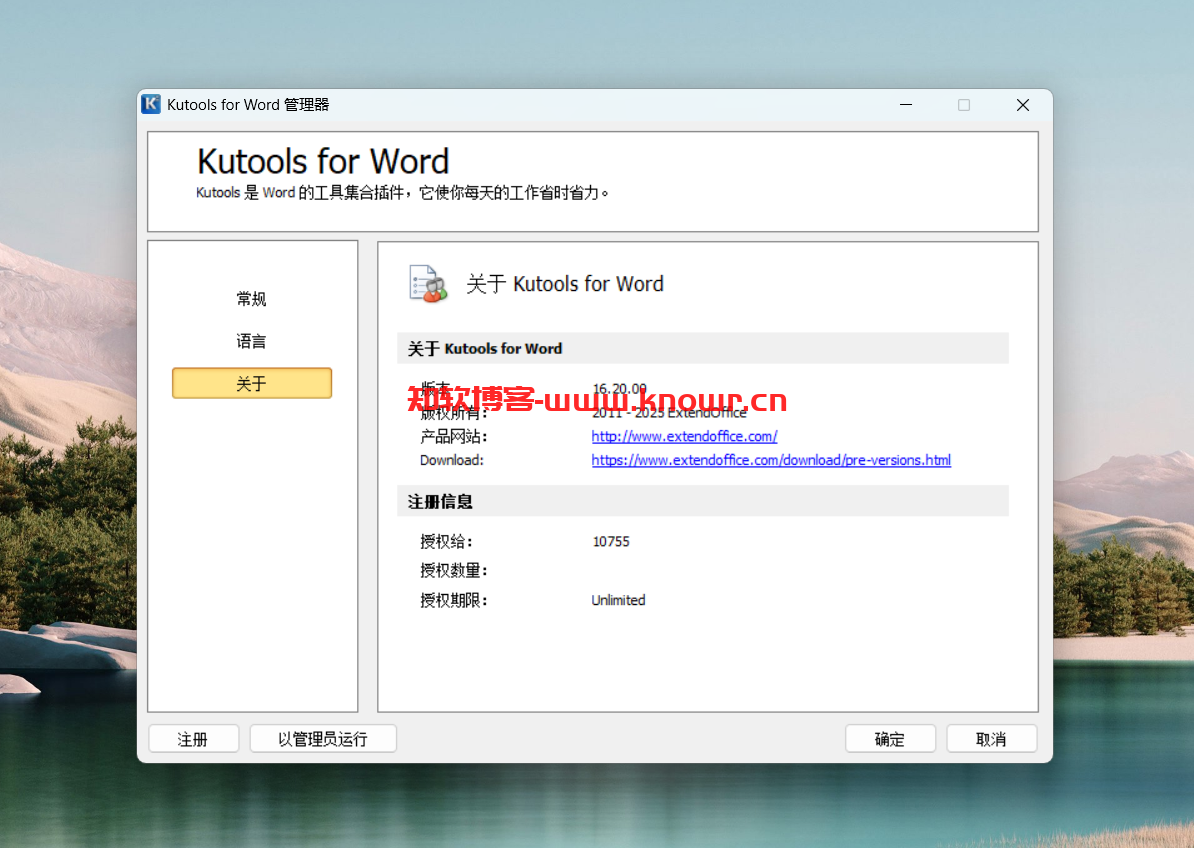Click the 授权数量: label
Screen dimensions: 1194x848
tap(453, 570)
